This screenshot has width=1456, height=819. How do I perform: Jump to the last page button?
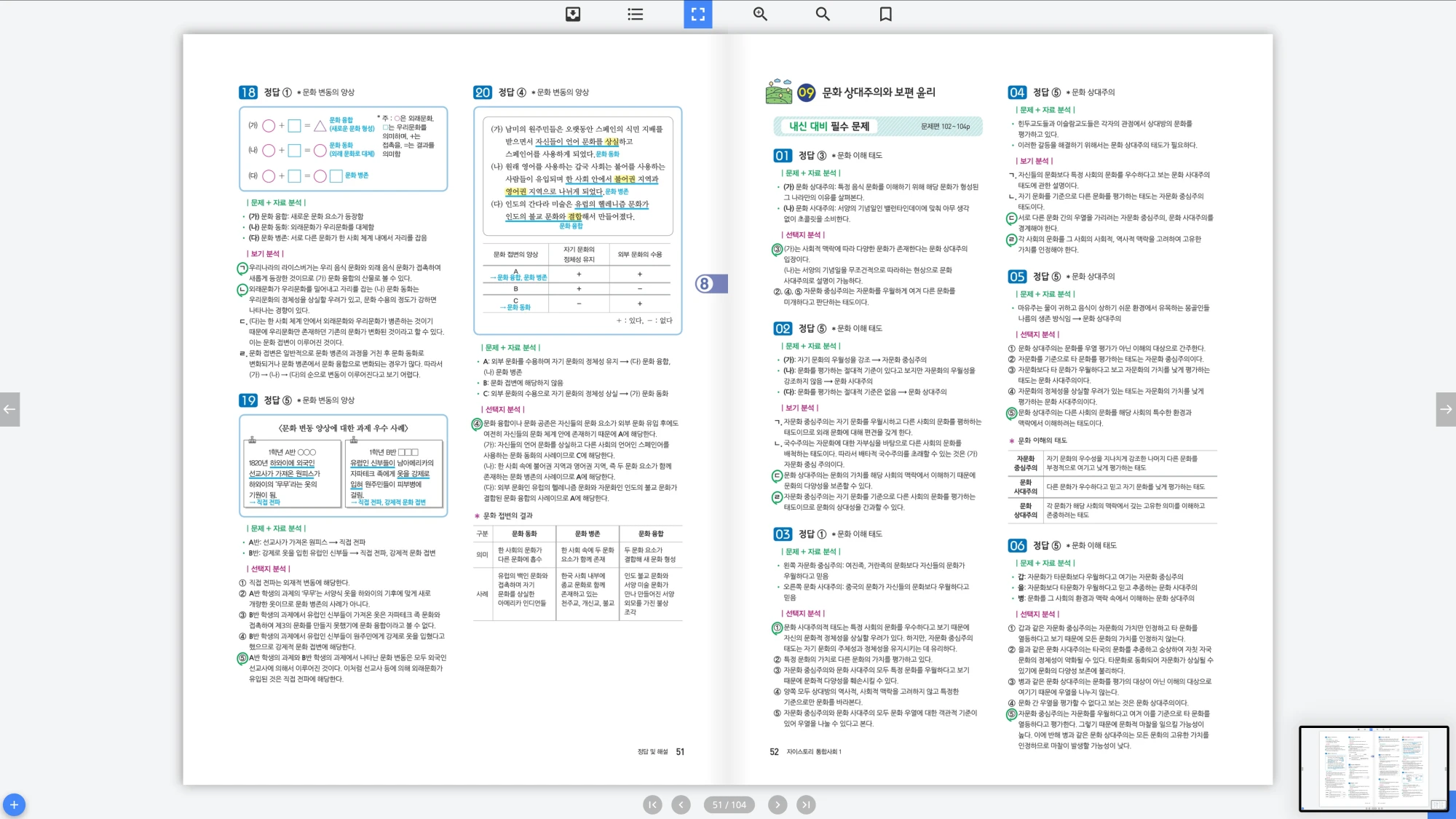click(x=805, y=804)
